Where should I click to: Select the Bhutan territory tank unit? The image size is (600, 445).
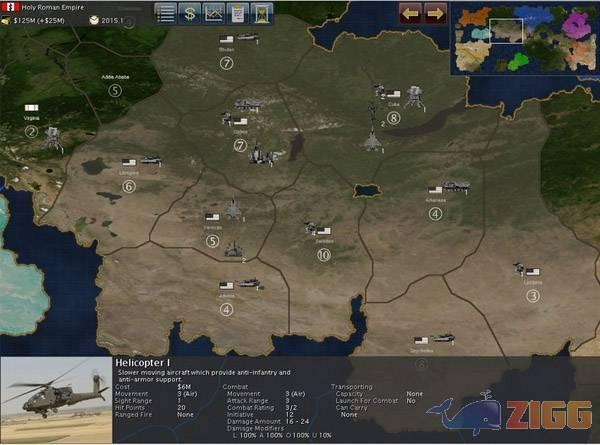(x=246, y=39)
